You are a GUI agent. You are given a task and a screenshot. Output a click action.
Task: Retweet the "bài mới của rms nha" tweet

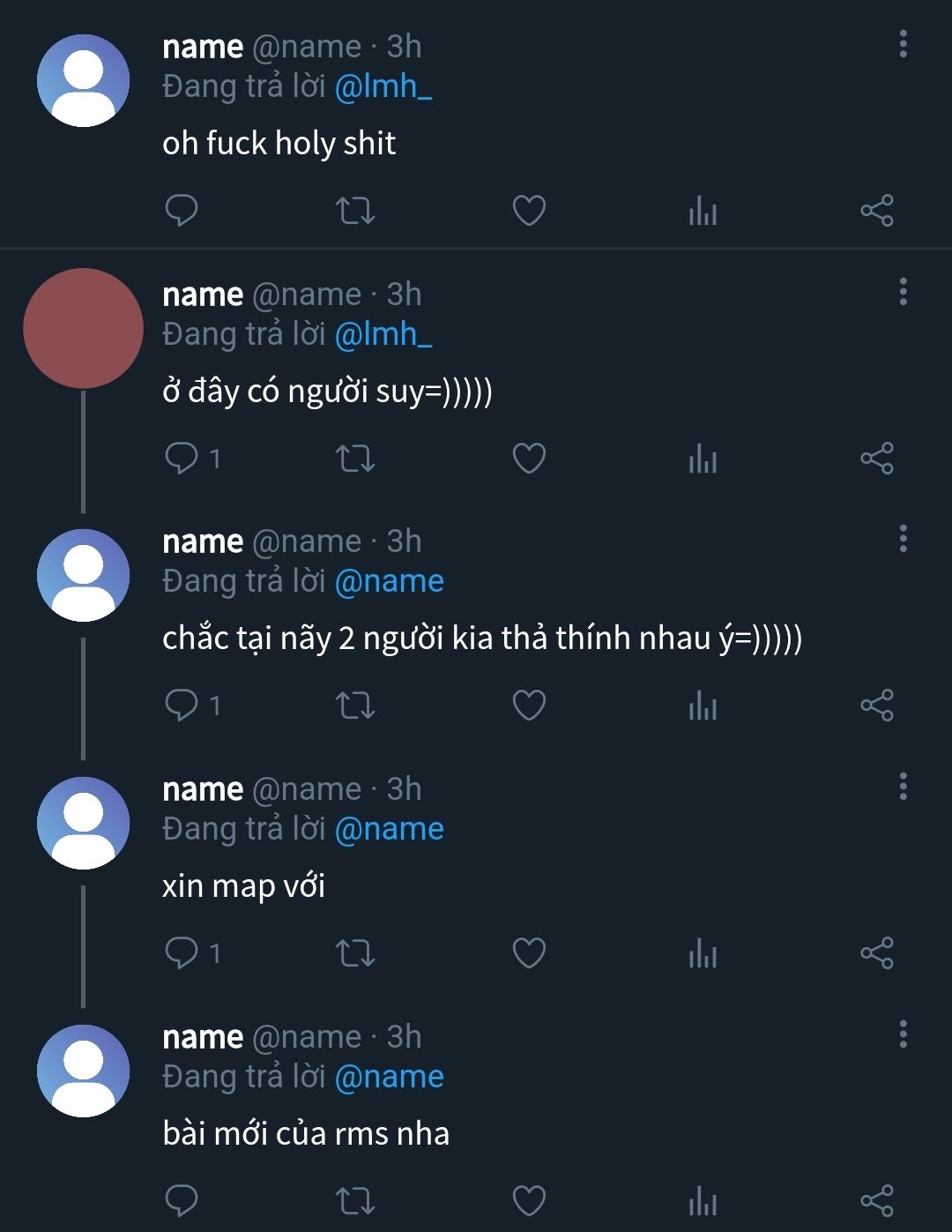point(355,1201)
